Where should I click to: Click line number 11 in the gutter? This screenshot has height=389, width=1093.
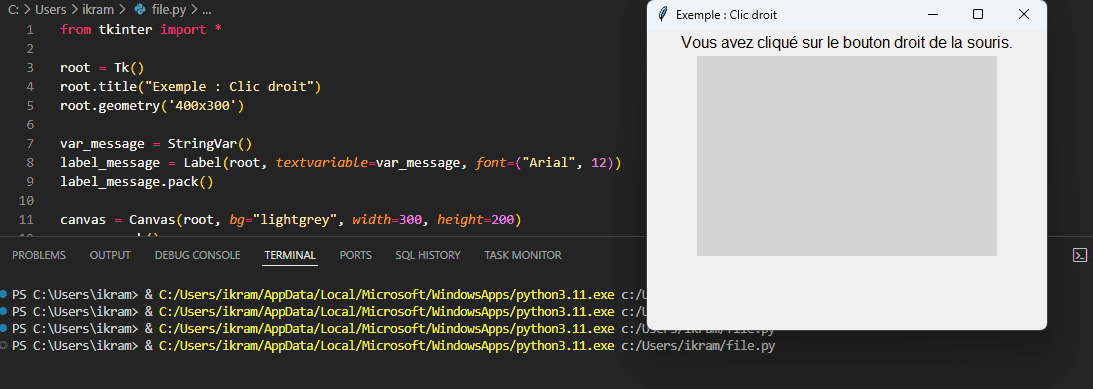tap(26, 220)
